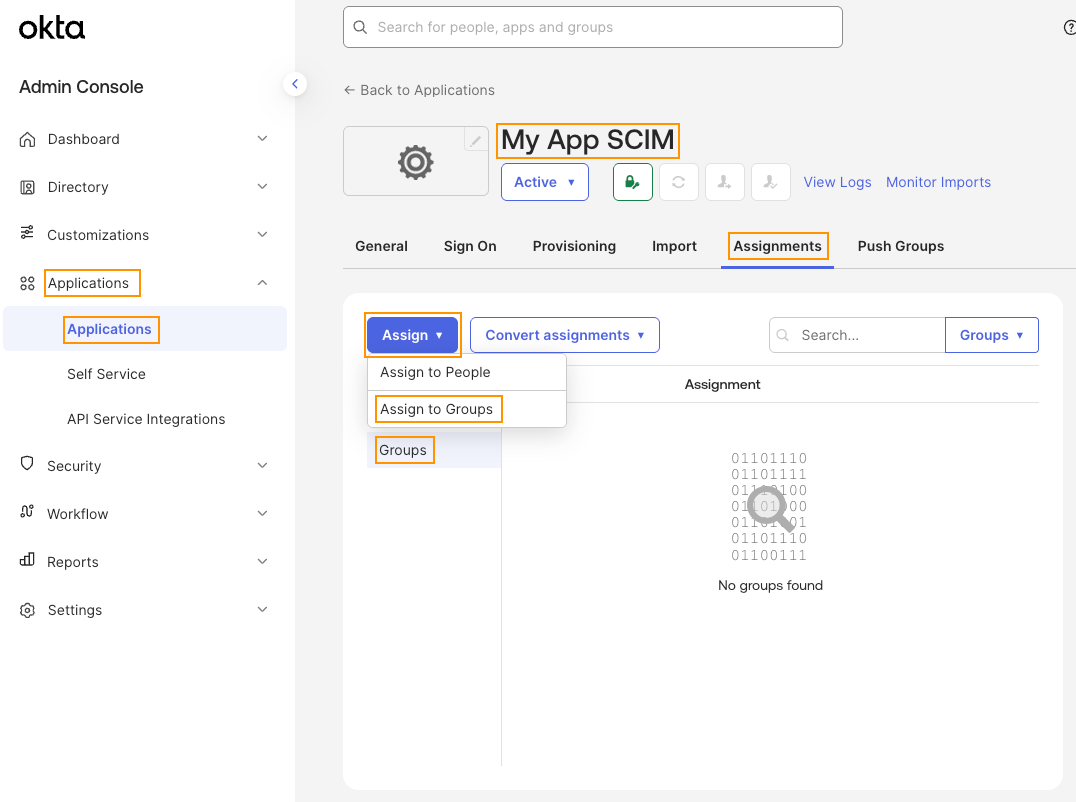Click the back arrow icon near Back to Applications

point(349,90)
